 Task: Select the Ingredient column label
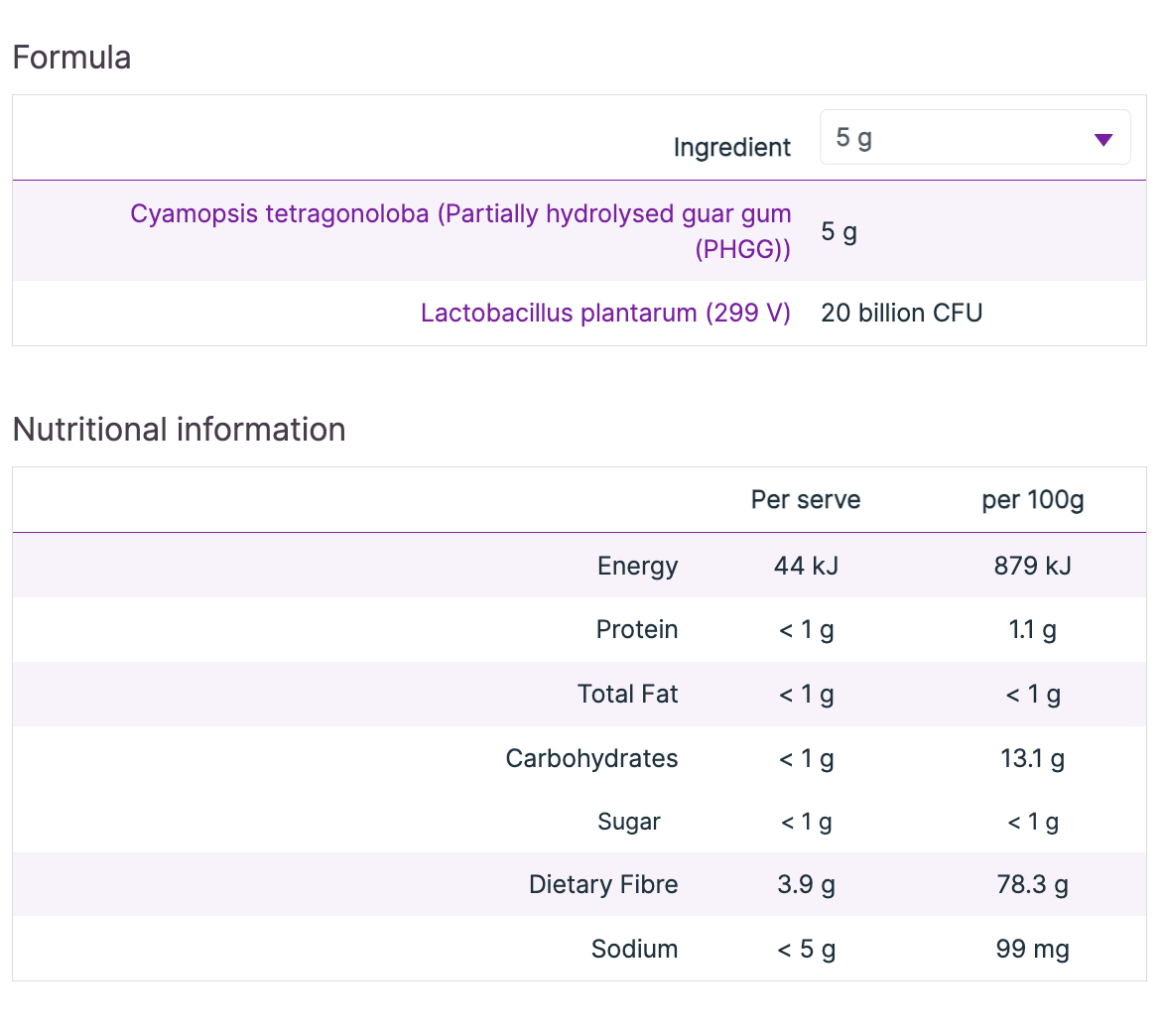point(731,148)
